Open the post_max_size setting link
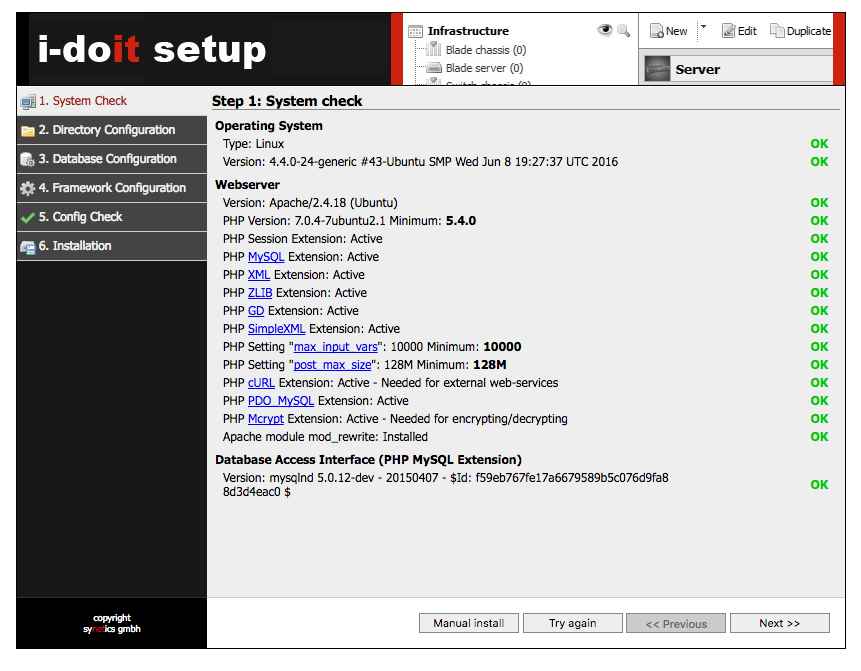The width and height of the screenshot is (861, 671). click(332, 365)
